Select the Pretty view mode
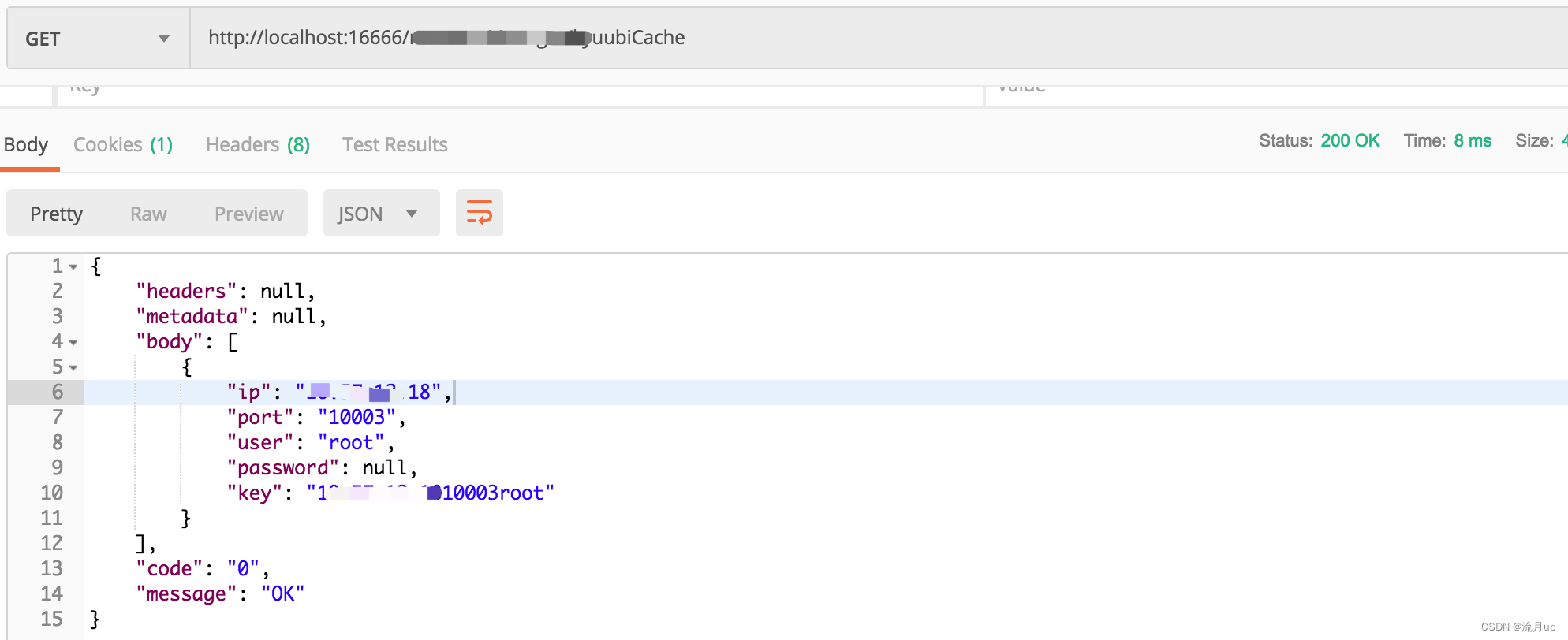The image size is (1568, 640). tap(57, 214)
